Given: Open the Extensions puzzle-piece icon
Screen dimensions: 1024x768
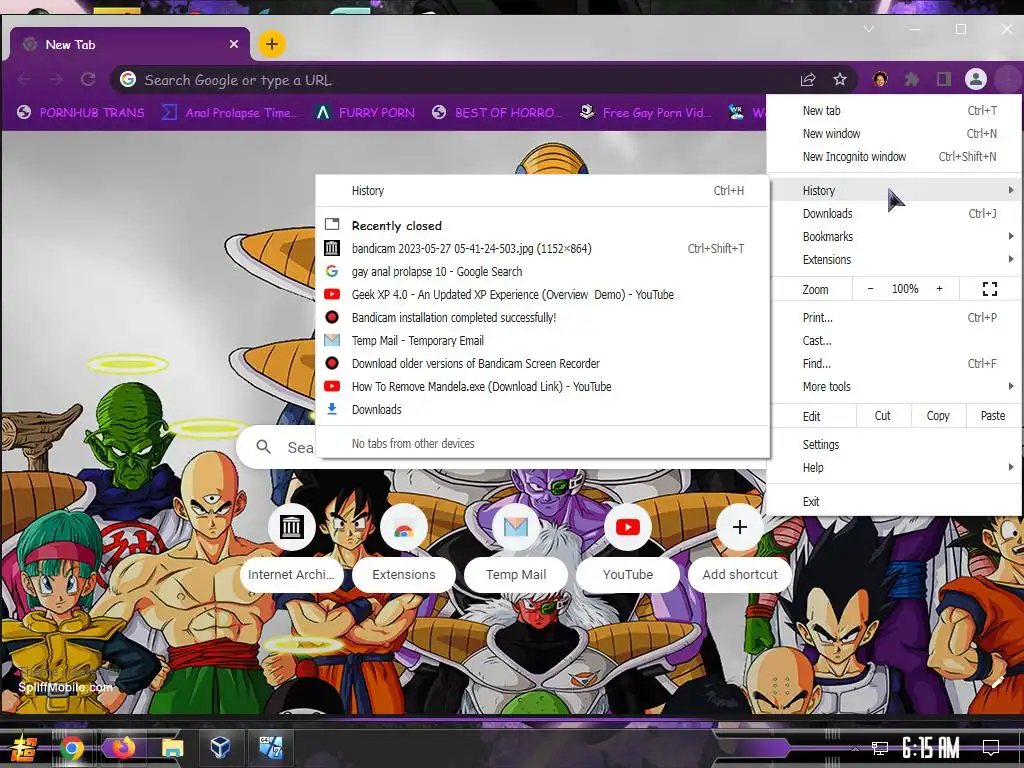Looking at the screenshot, I should [x=912, y=80].
